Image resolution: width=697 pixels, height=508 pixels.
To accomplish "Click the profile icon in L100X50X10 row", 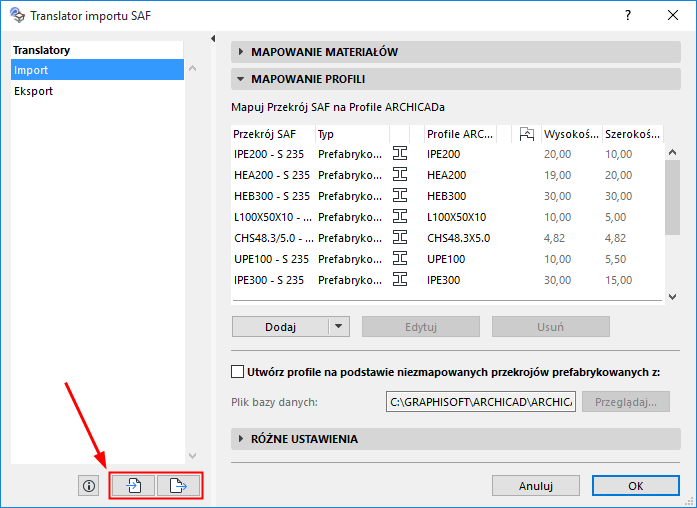I will pos(400,217).
